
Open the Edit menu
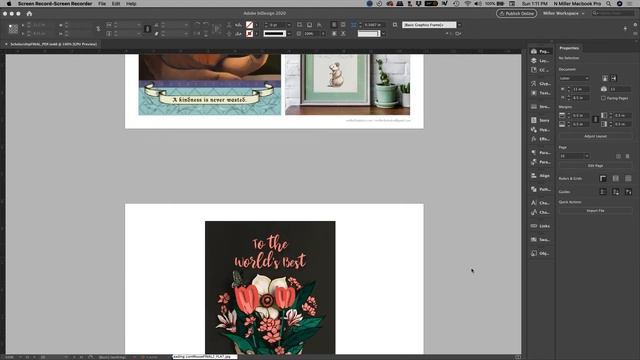click(116, 4)
